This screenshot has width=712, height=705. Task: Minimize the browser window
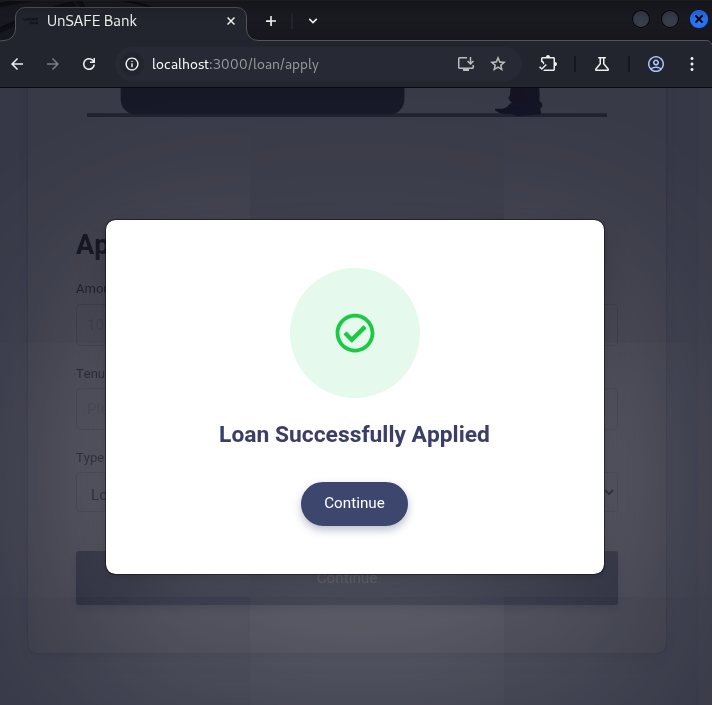coord(641,19)
